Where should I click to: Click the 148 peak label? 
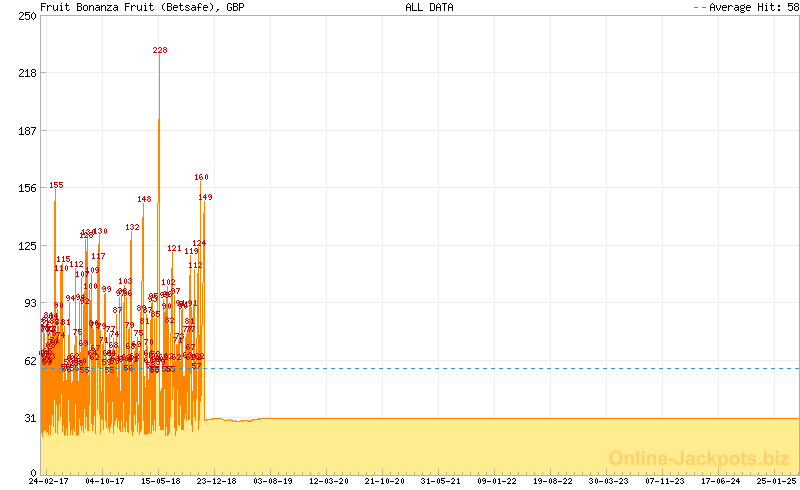pyautogui.click(x=144, y=199)
